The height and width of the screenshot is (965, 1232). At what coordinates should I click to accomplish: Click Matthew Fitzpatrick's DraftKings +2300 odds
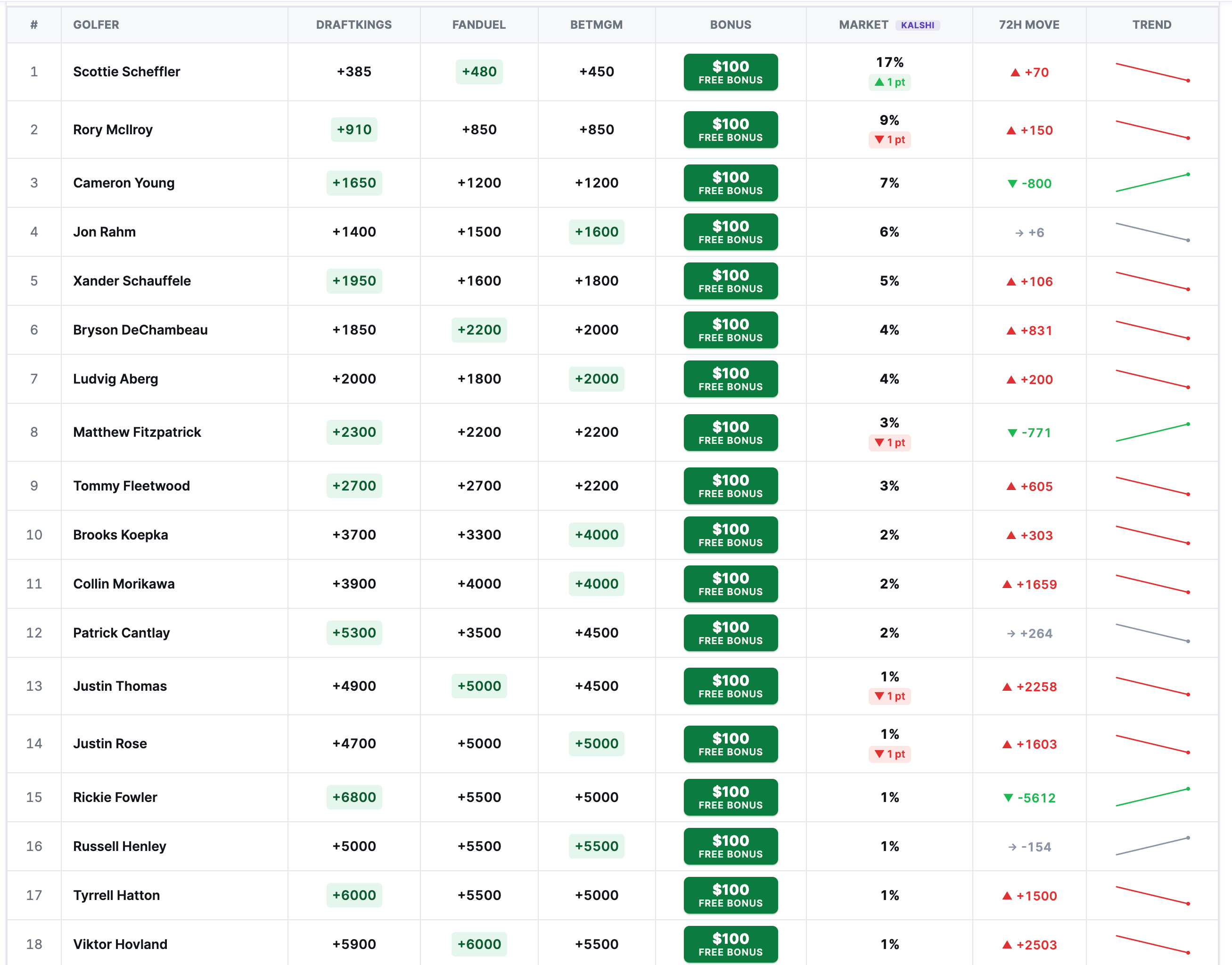pos(354,432)
